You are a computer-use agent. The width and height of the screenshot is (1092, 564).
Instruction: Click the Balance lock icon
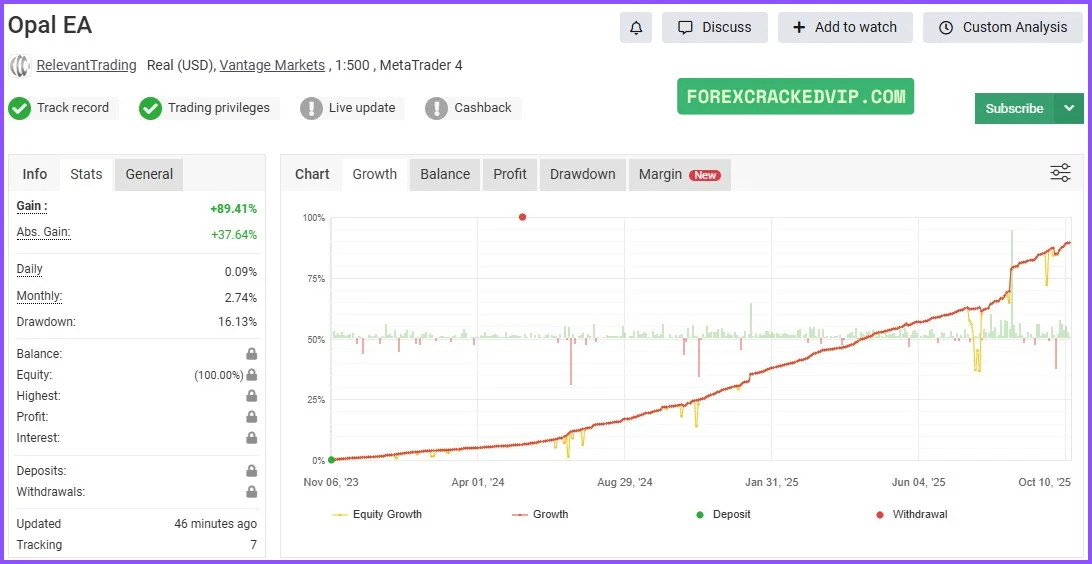pyautogui.click(x=252, y=354)
